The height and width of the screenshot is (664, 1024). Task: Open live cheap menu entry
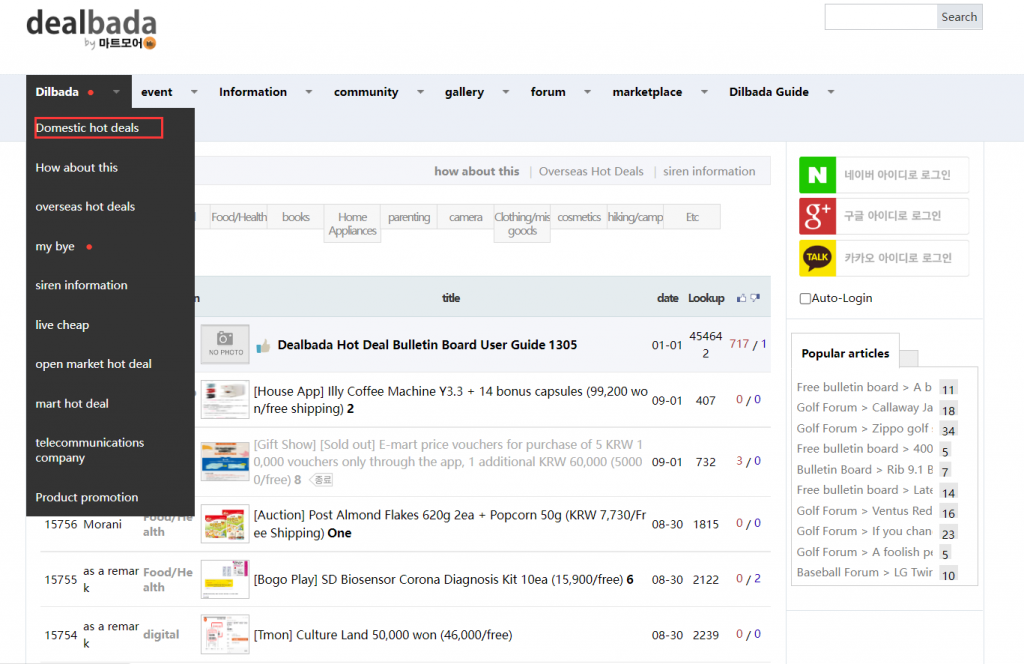click(62, 325)
